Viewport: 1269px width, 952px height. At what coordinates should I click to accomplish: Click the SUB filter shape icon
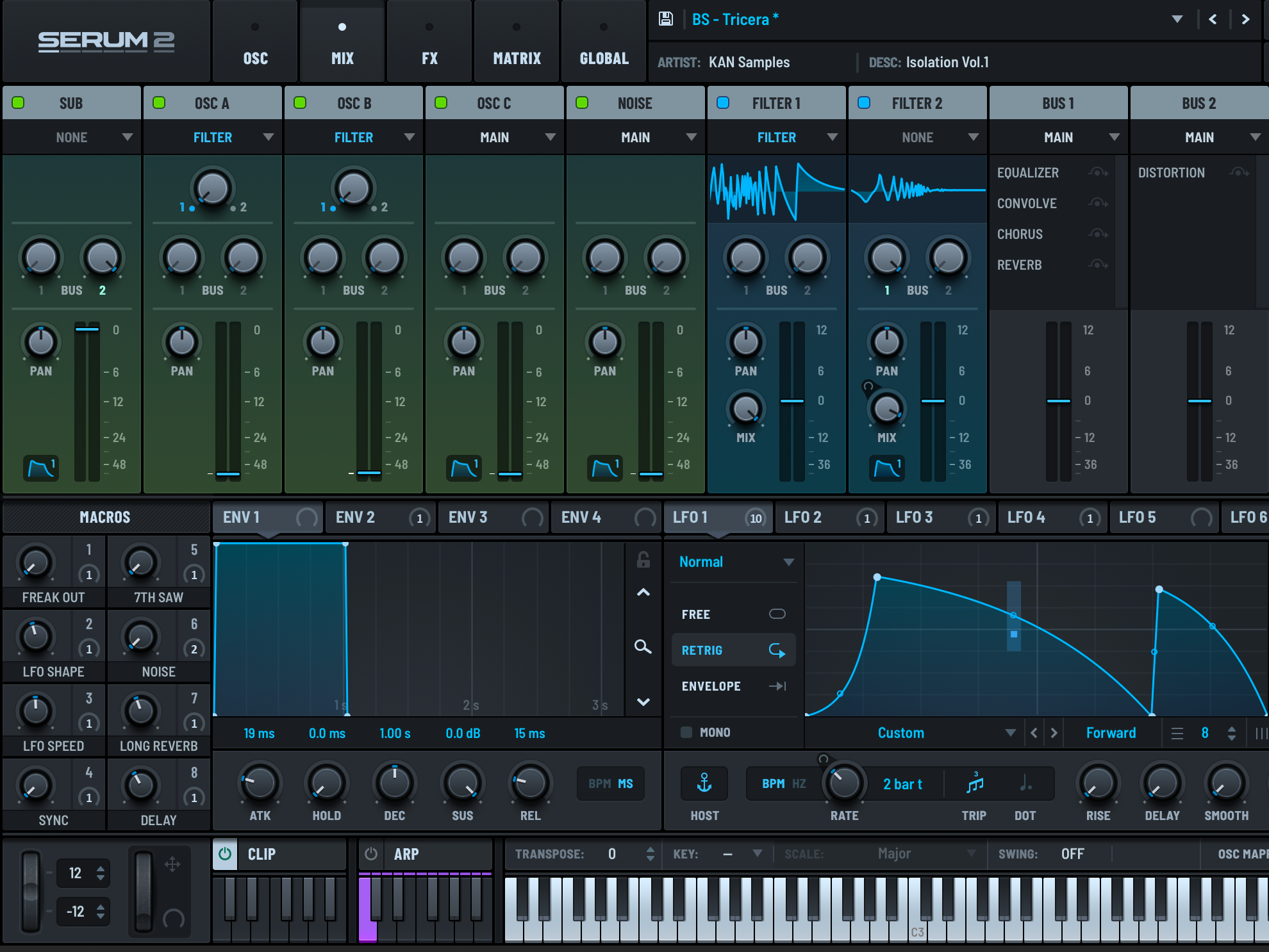tap(41, 468)
